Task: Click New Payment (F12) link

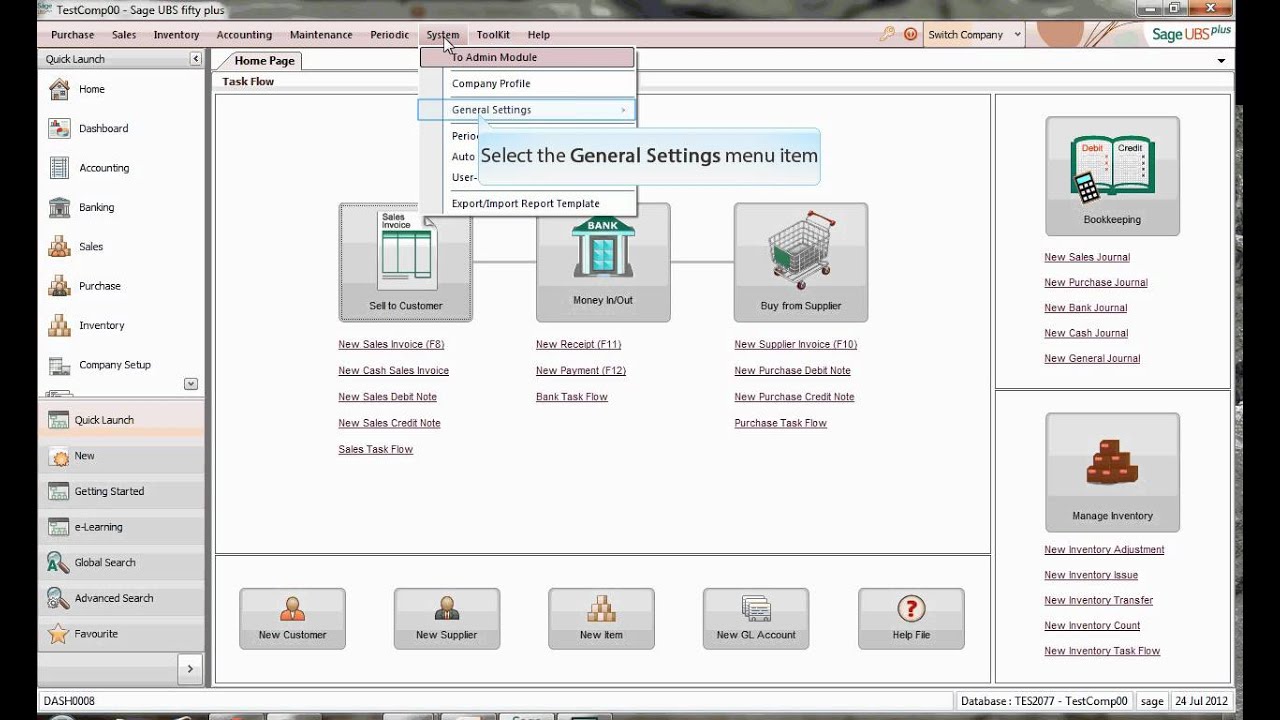Action: click(581, 371)
